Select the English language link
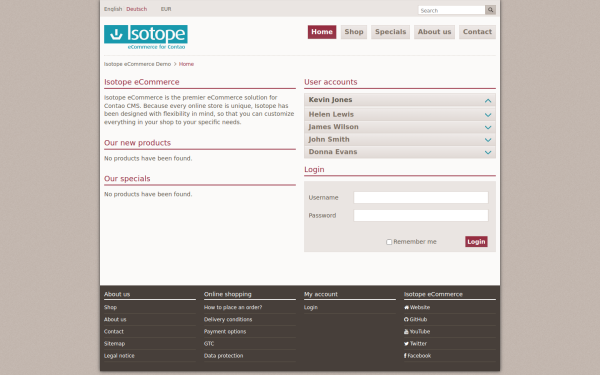Viewport: 600px width, 375px height. coord(113,9)
